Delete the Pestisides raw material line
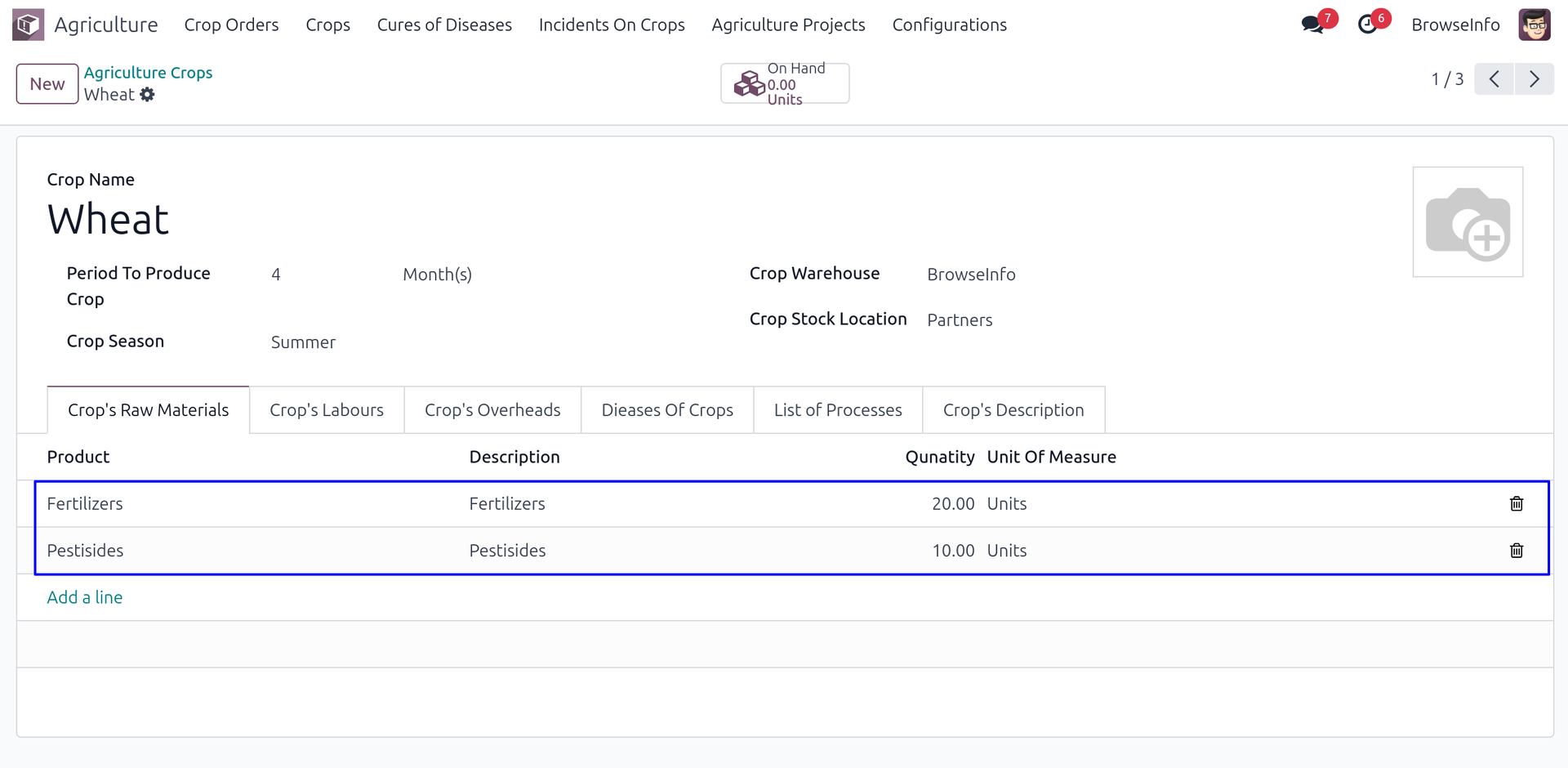This screenshot has height=768, width=1568. coord(1516,551)
